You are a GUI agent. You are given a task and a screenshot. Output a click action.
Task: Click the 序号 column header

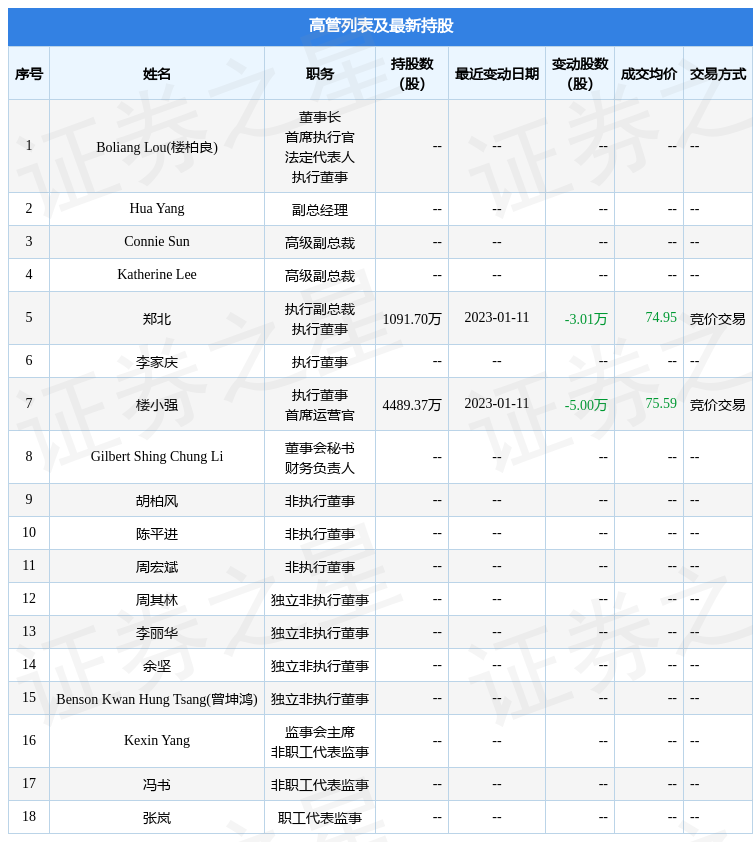[29, 74]
